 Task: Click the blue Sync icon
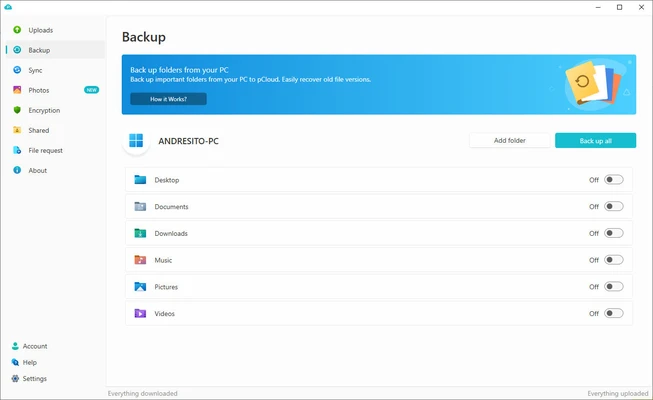click(17, 70)
